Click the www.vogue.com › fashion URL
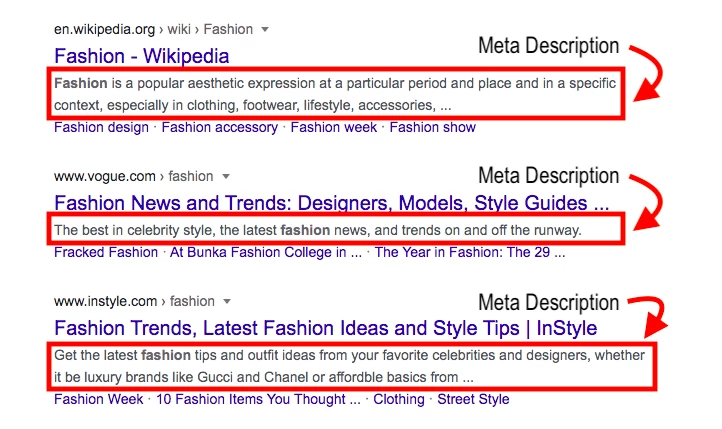Viewport: 722px width, 429px height. 134,176
